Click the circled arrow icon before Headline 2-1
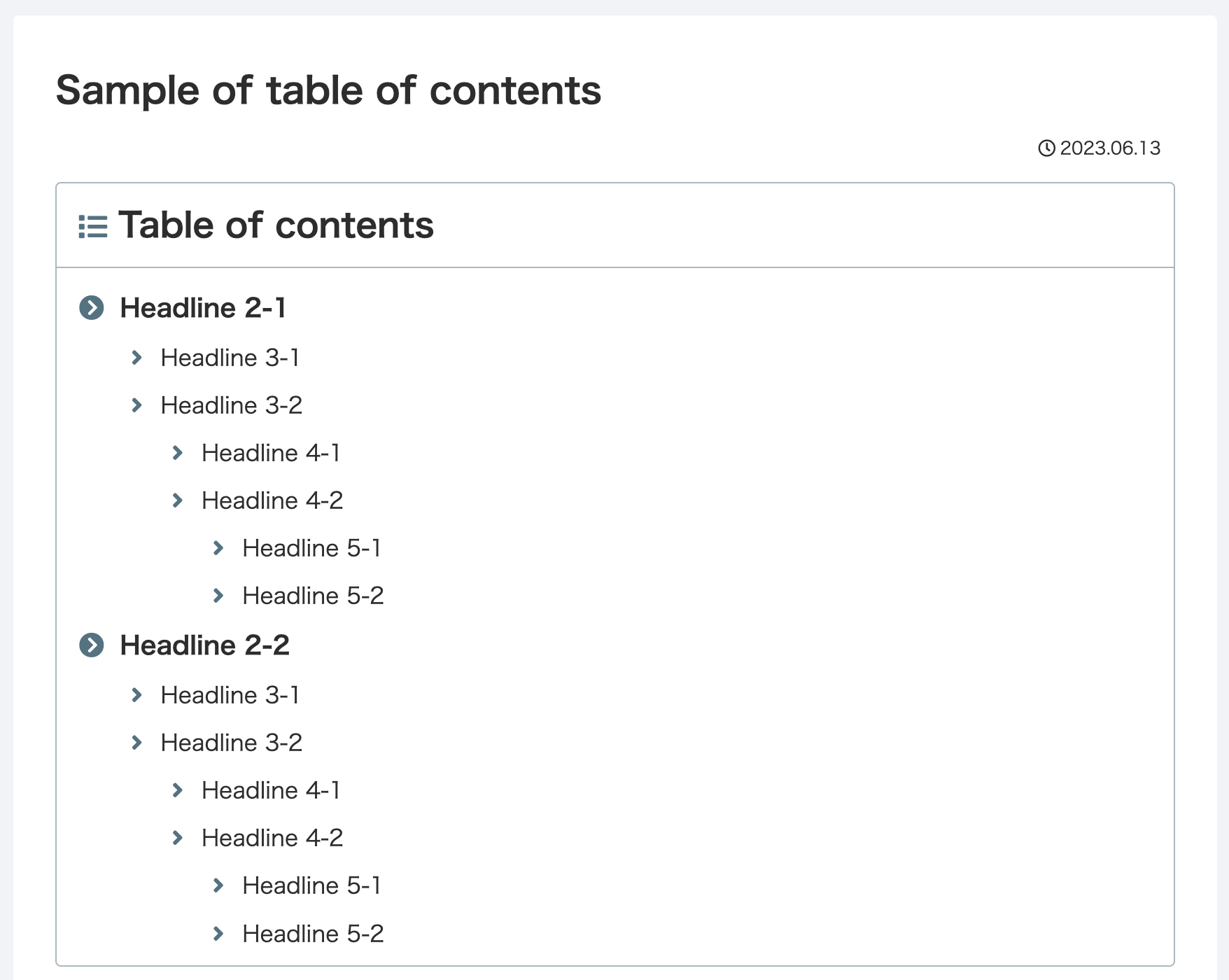Viewport: 1229px width, 980px height. coord(92,307)
